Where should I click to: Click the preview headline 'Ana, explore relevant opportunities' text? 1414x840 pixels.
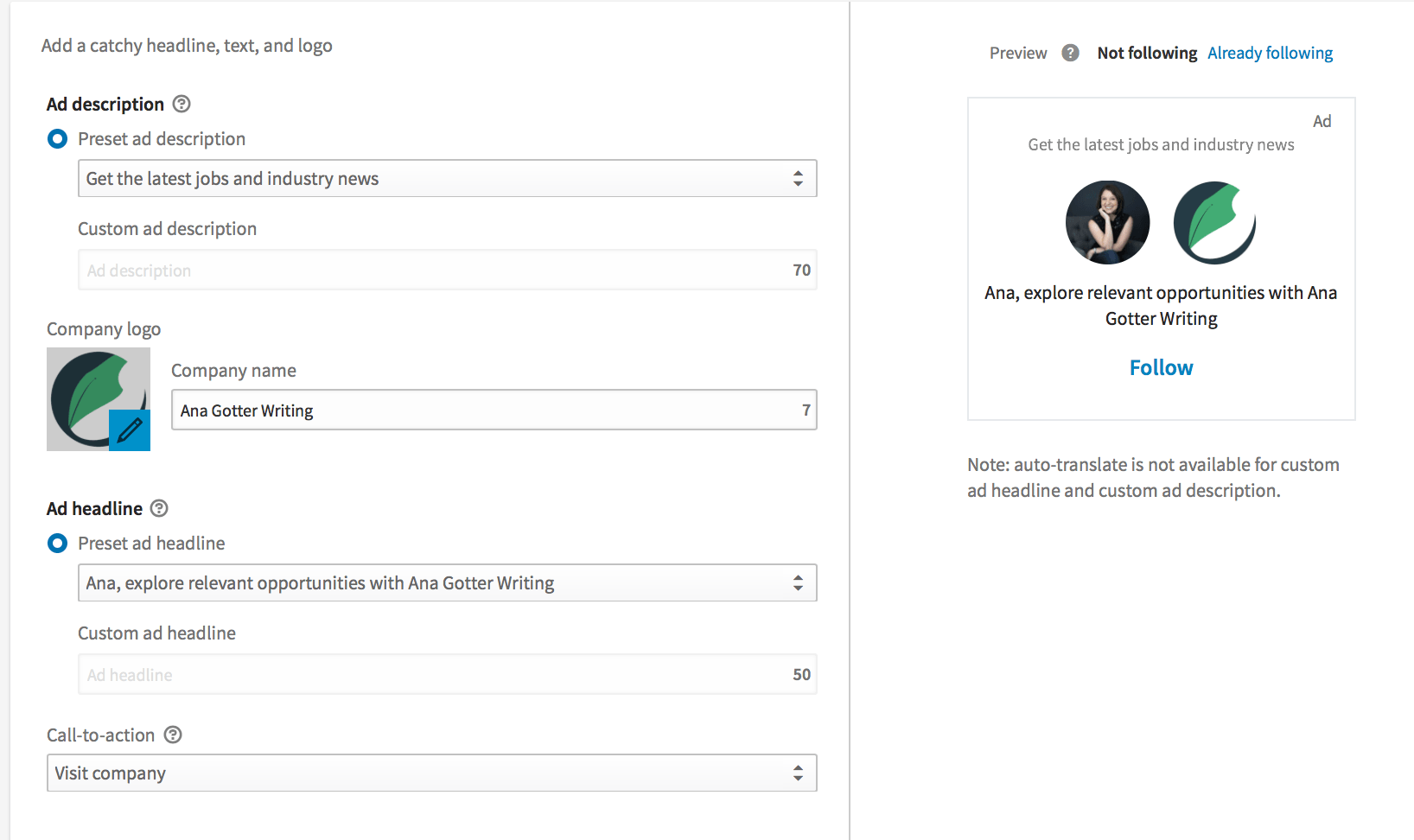click(1161, 306)
